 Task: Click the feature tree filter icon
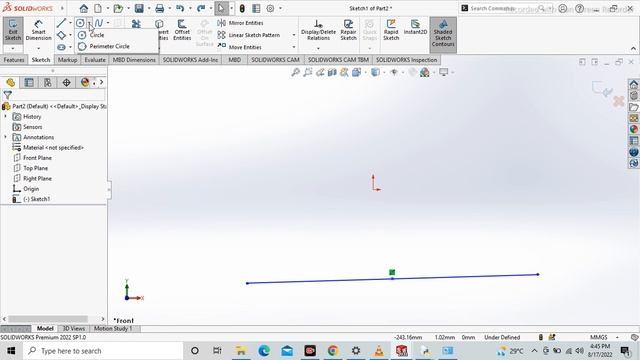coord(7,95)
